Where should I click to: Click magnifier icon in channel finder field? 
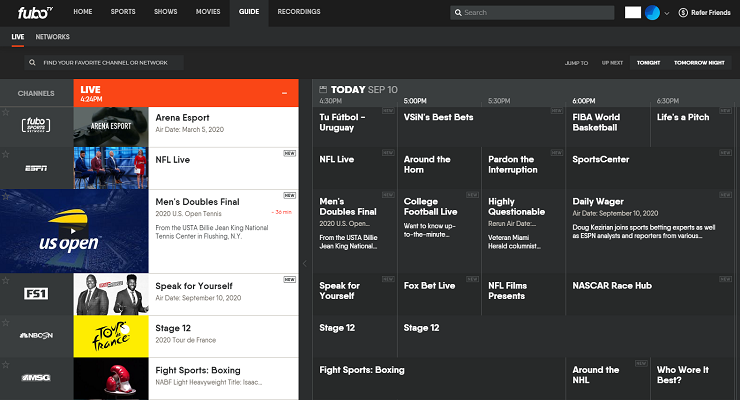pyautogui.click(x=32, y=63)
